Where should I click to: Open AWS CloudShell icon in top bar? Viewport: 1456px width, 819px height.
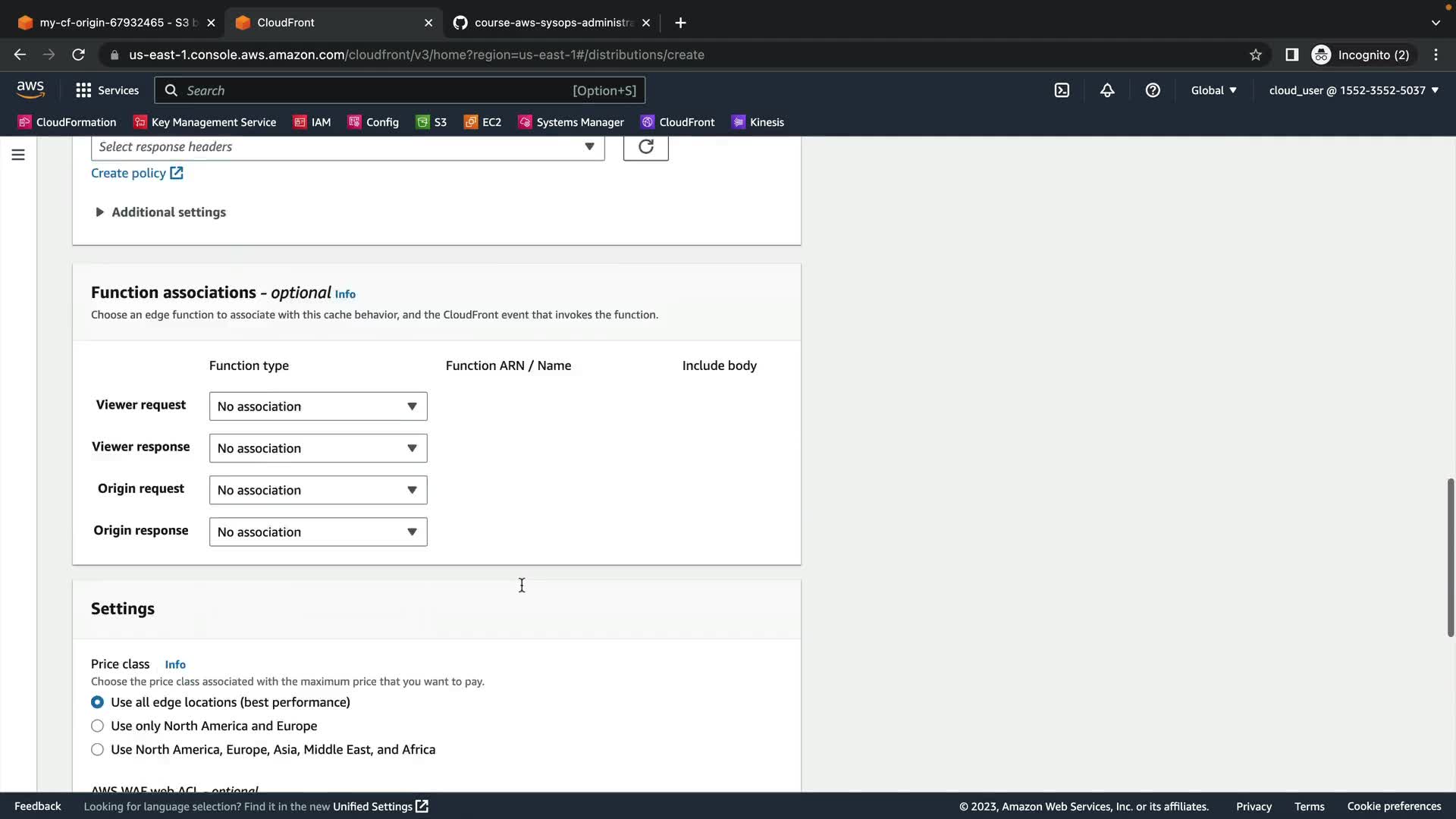[1062, 90]
